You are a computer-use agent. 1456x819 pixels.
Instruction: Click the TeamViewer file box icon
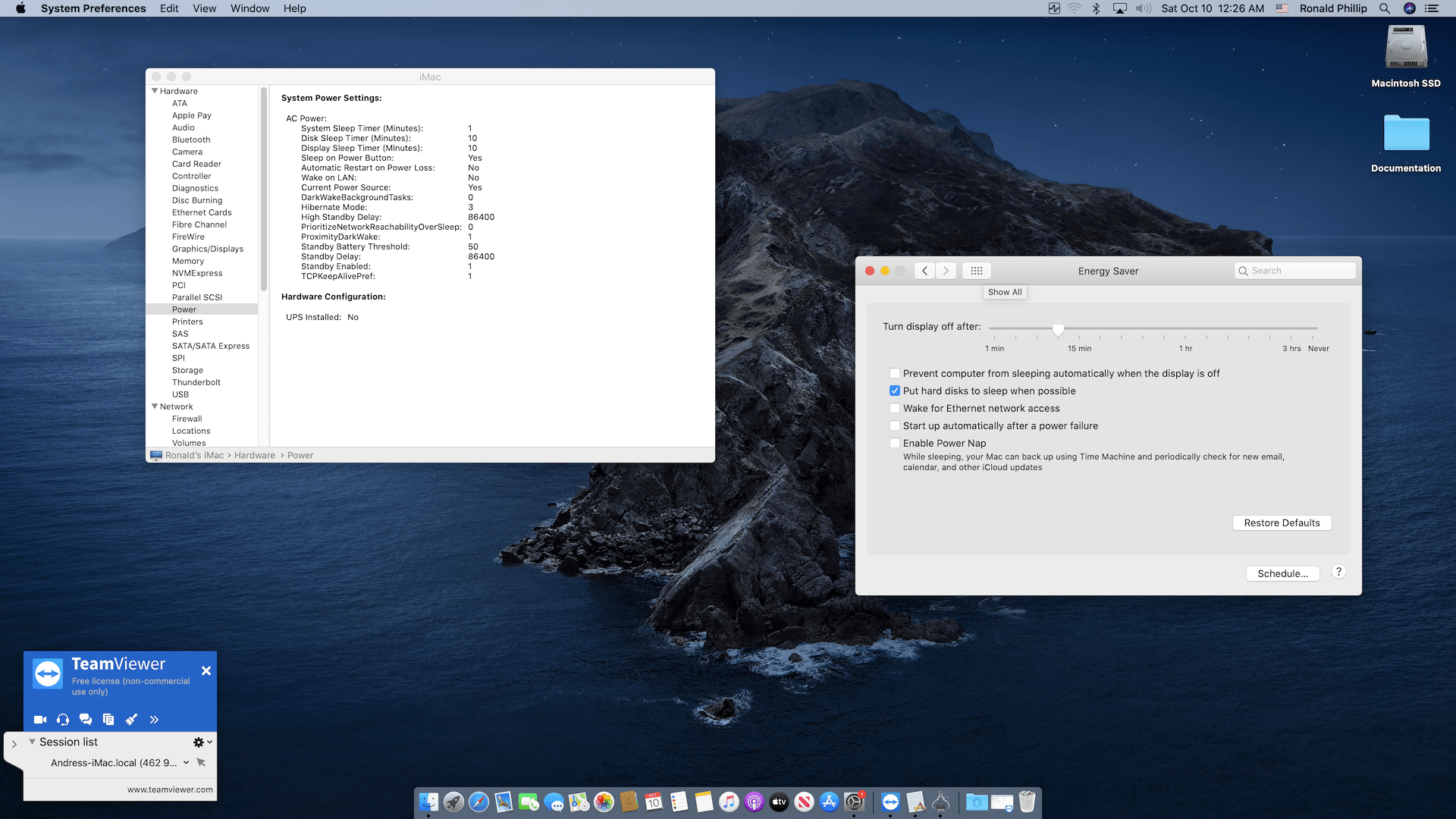pos(108,720)
